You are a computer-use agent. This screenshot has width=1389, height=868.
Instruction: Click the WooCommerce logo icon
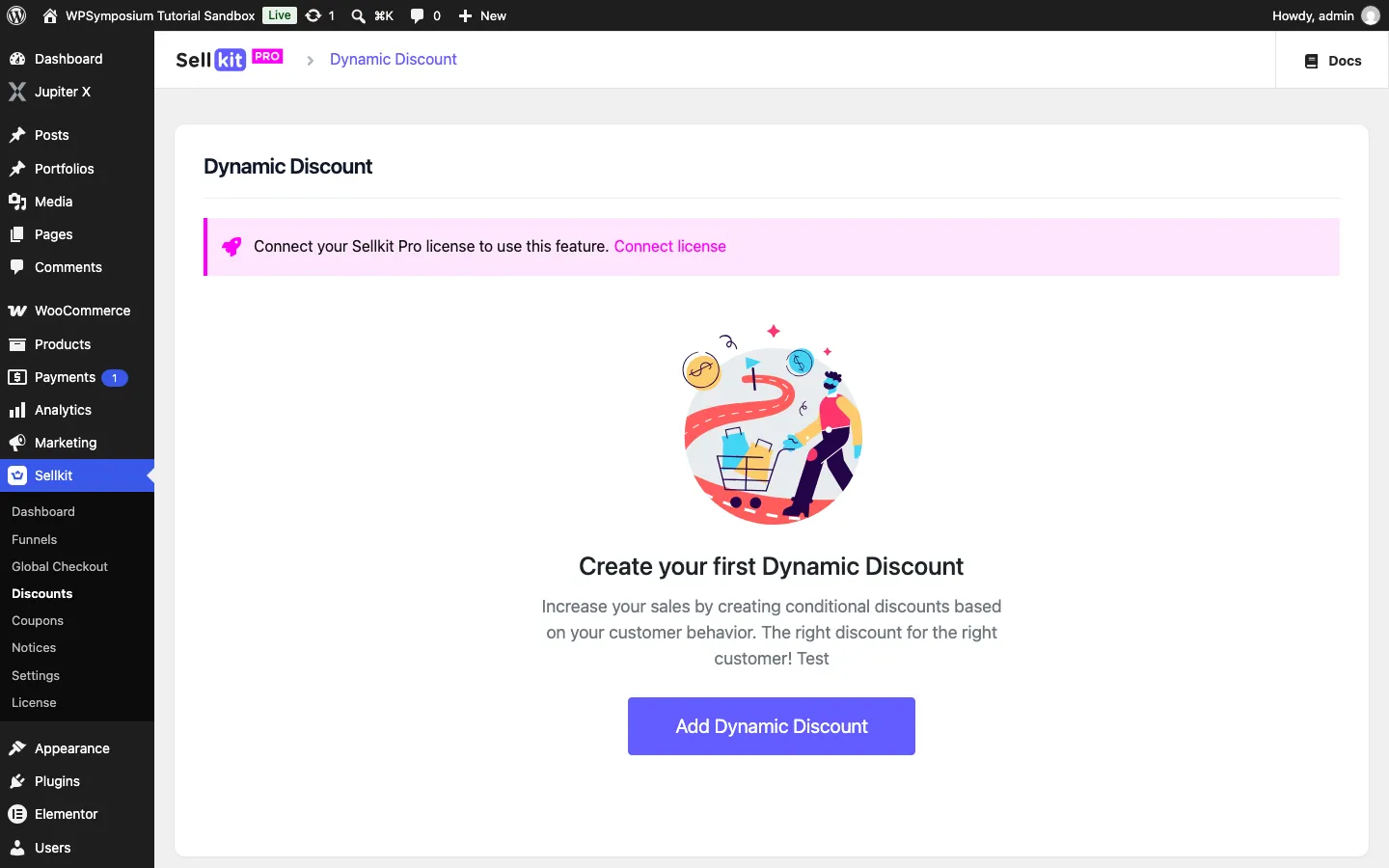tap(17, 311)
